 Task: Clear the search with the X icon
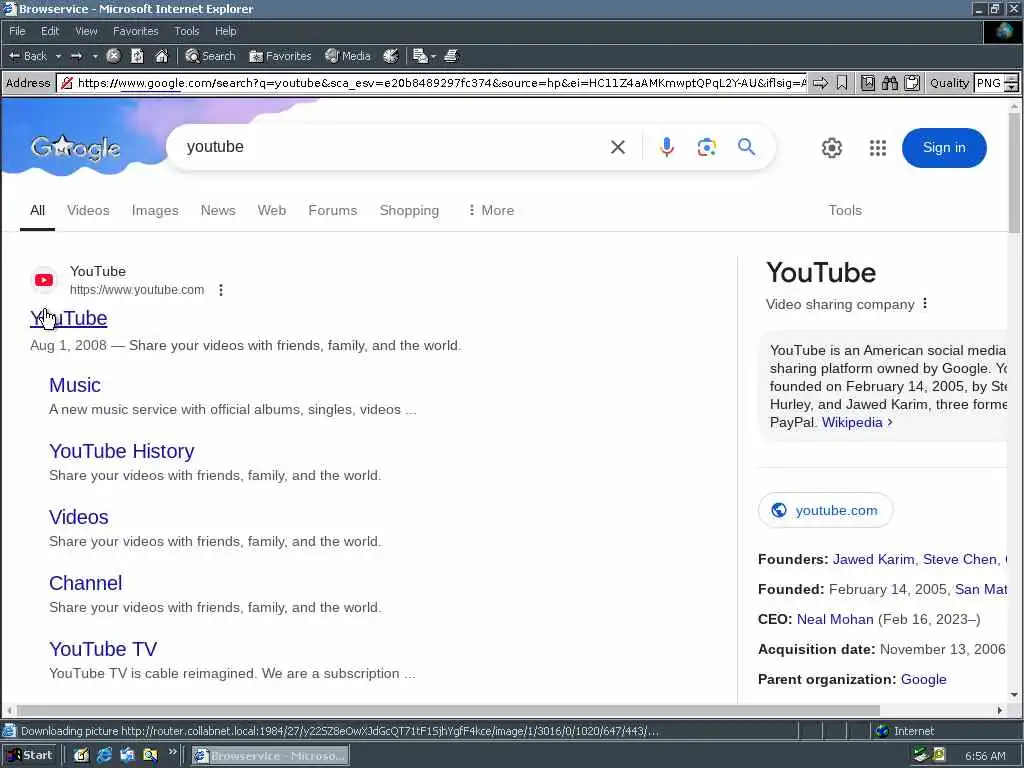(618, 148)
